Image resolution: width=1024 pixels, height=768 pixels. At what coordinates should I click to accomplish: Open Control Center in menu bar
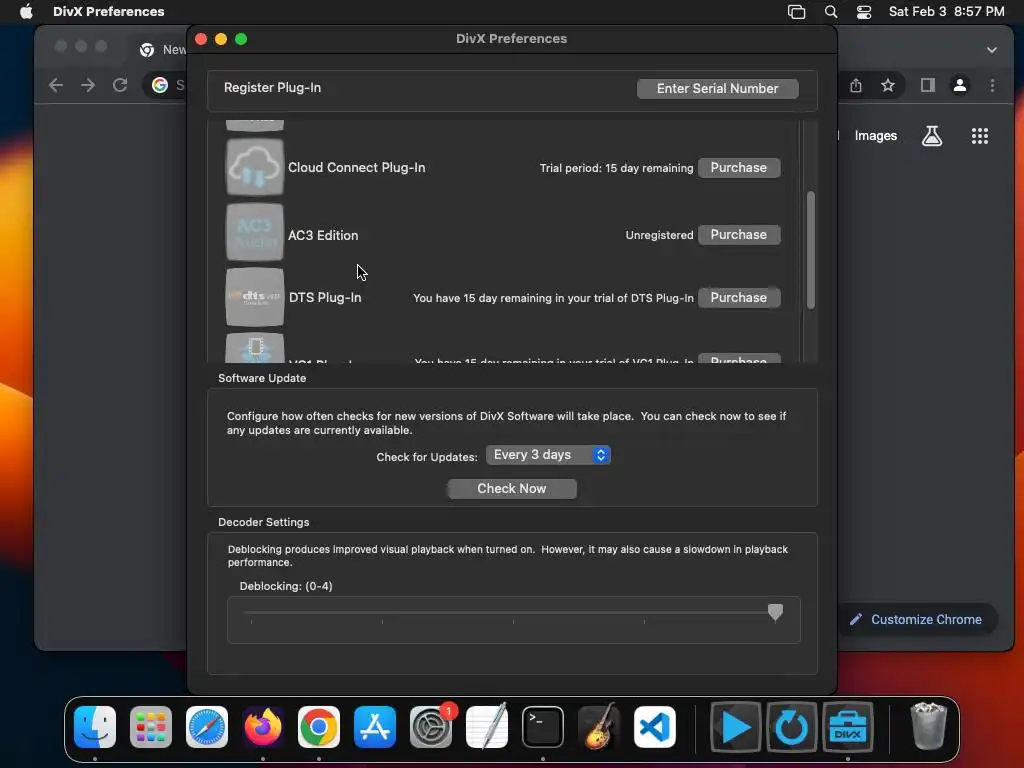[864, 12]
